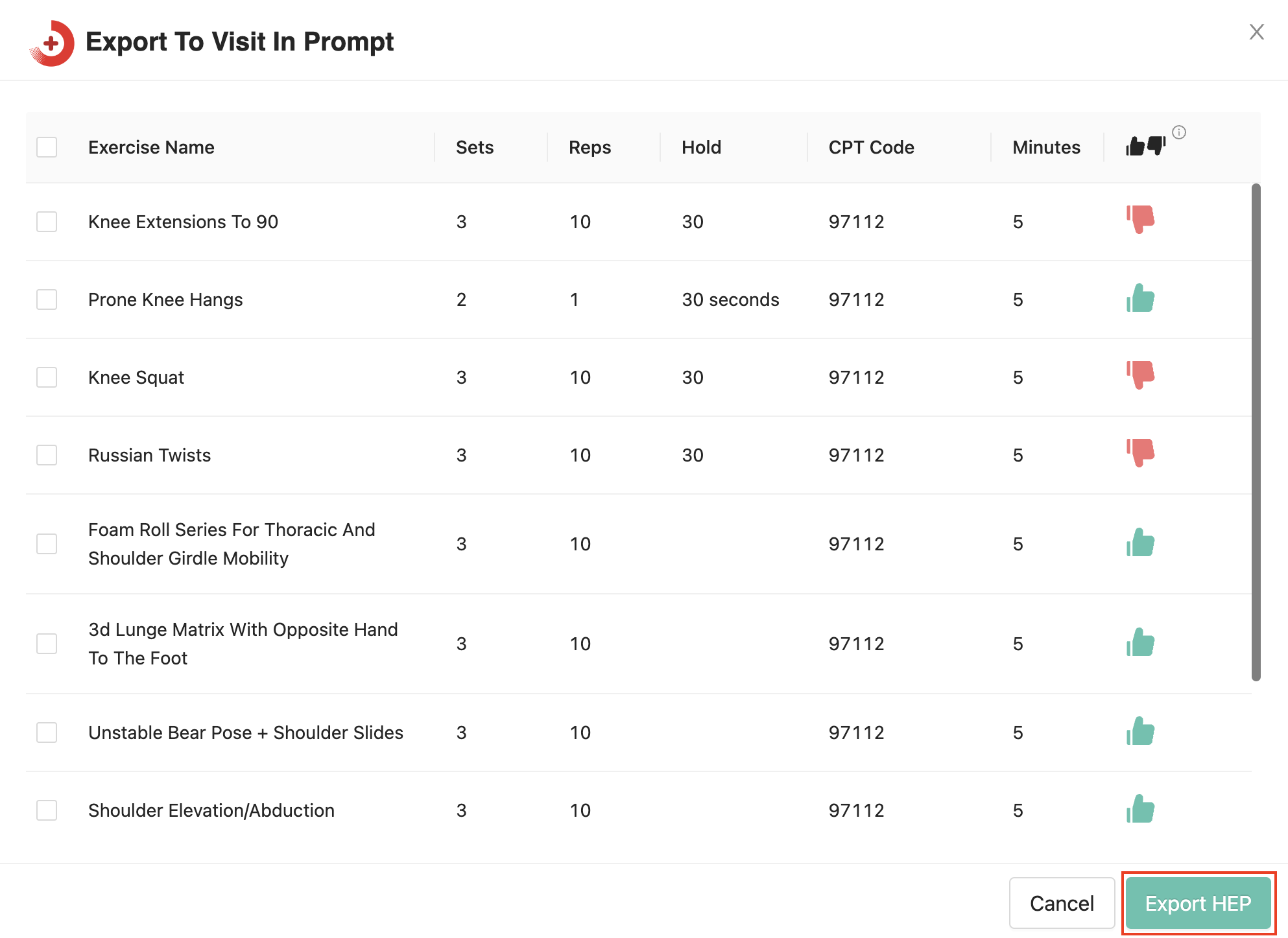Viewport: 1288px width, 938px height.
Task: Click thumbs-up icon for Foam Roll Series
Action: coord(1140,543)
